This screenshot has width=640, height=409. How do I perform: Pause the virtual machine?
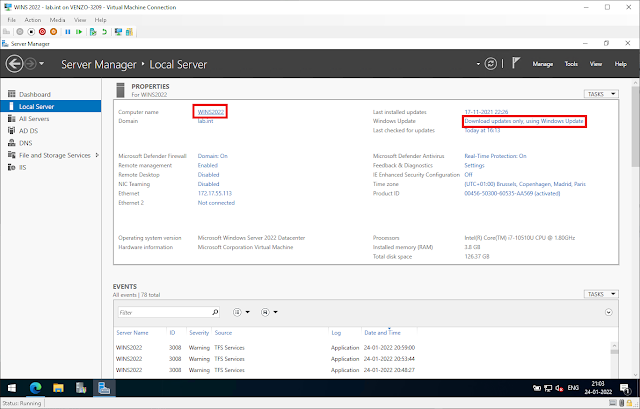(68, 32)
